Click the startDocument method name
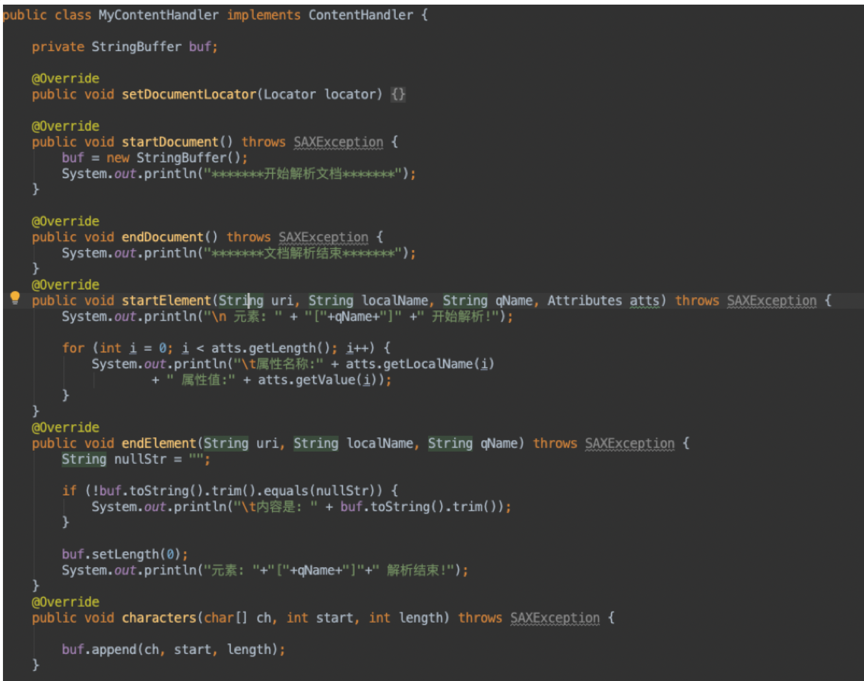The image size is (864, 681). click(170, 142)
